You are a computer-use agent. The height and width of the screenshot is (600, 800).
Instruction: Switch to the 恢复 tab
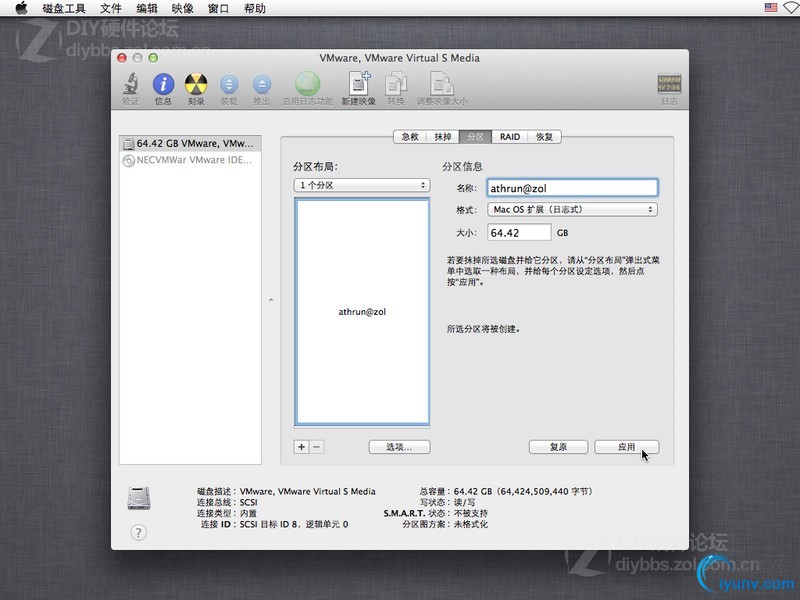point(544,137)
